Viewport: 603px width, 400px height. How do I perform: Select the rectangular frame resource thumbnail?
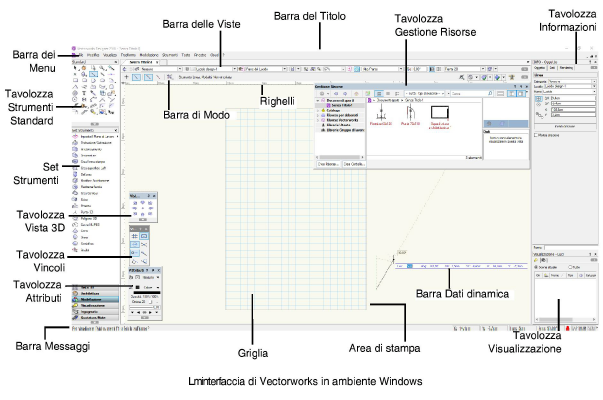pos(440,112)
